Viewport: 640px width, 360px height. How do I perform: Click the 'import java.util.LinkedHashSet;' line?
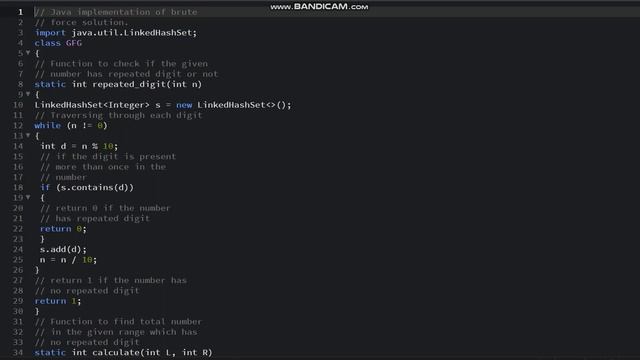tap(116, 33)
